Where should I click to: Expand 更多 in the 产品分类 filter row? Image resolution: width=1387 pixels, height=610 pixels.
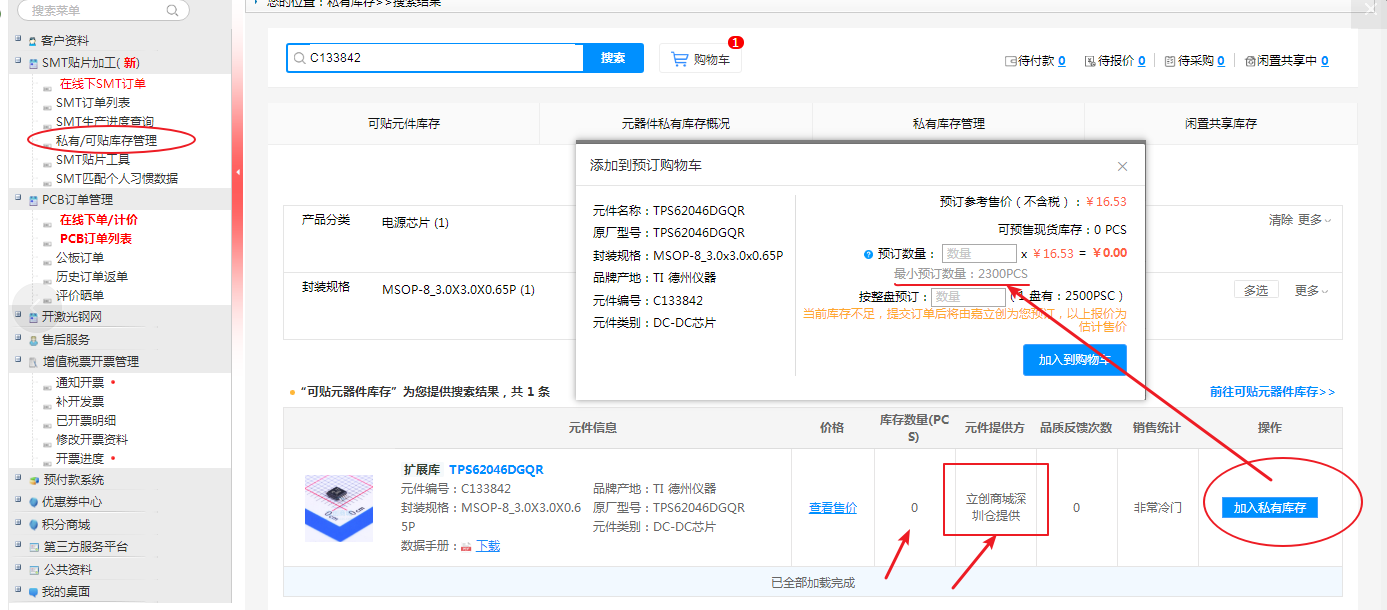[x=1314, y=220]
